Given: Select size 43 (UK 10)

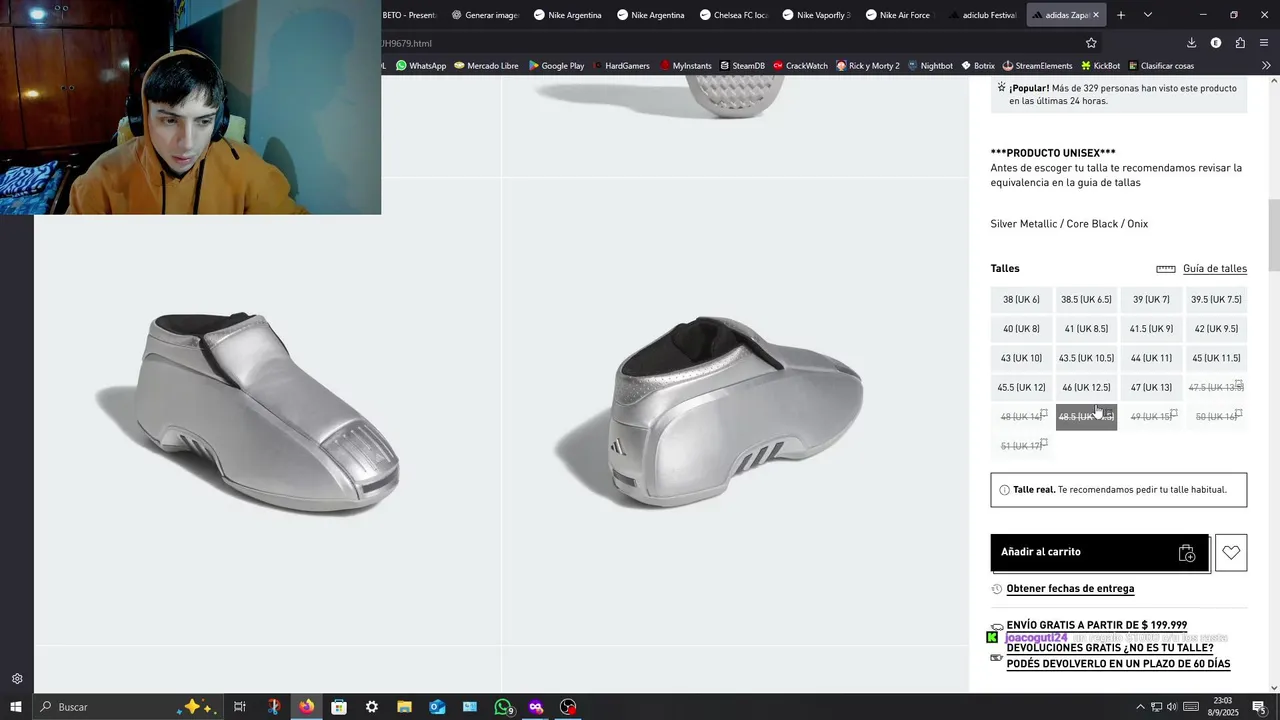Looking at the screenshot, I should [x=1021, y=358].
